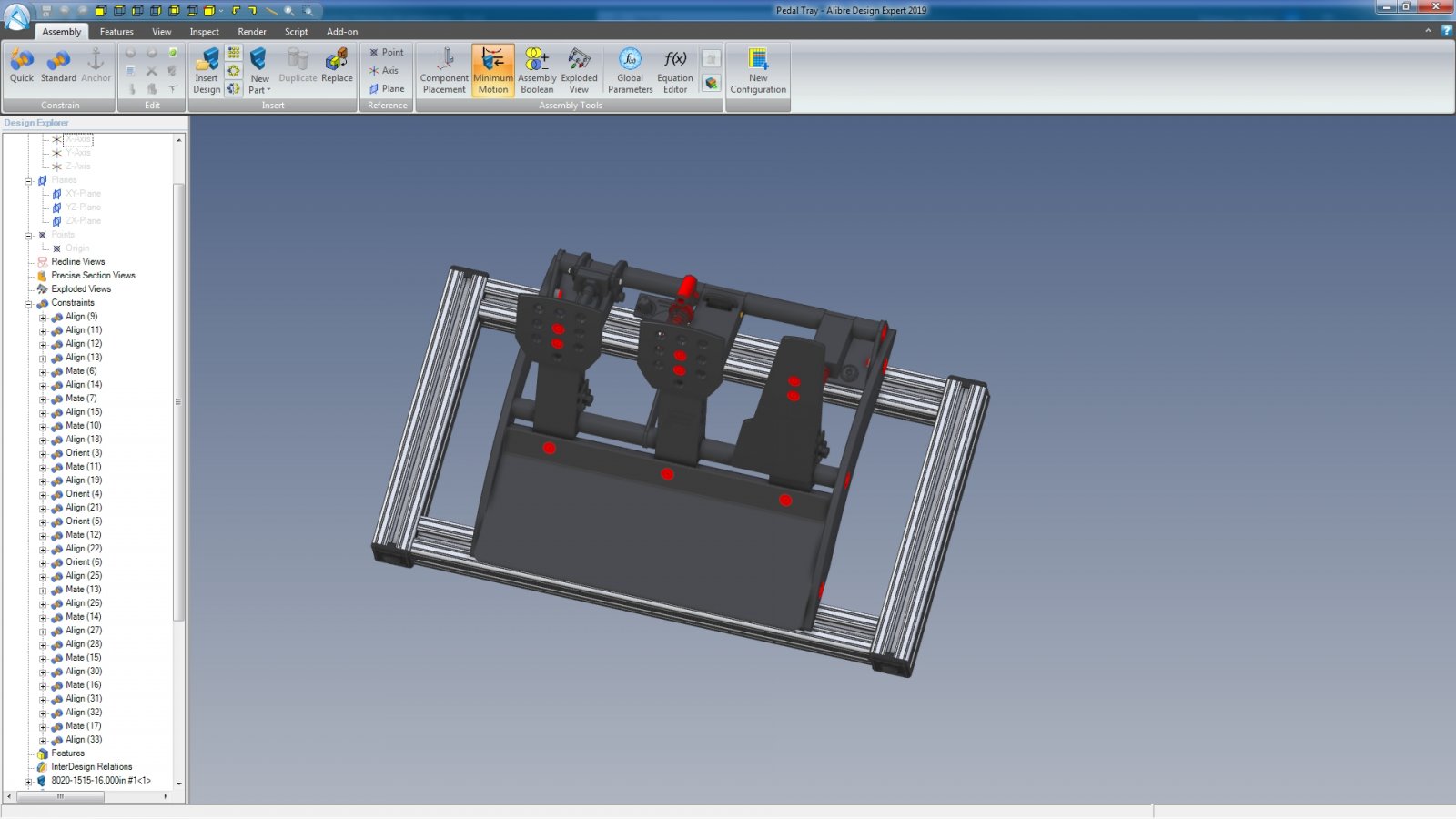Expand the Align (9) constraint

point(43,318)
